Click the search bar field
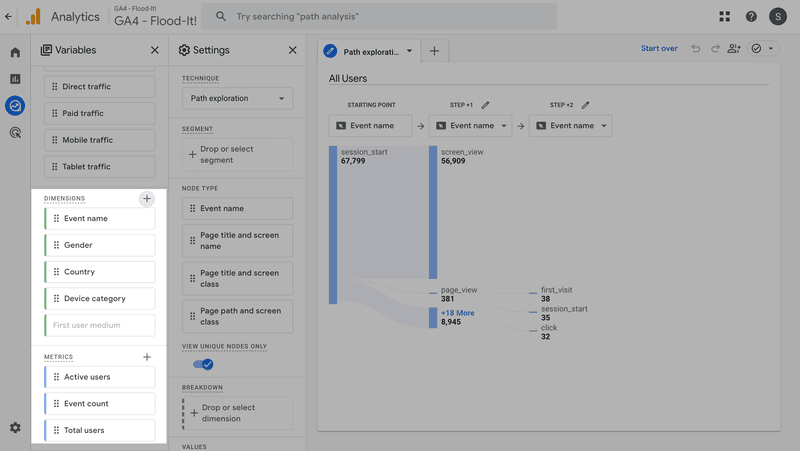The height and width of the screenshot is (451, 800). pos(380,17)
